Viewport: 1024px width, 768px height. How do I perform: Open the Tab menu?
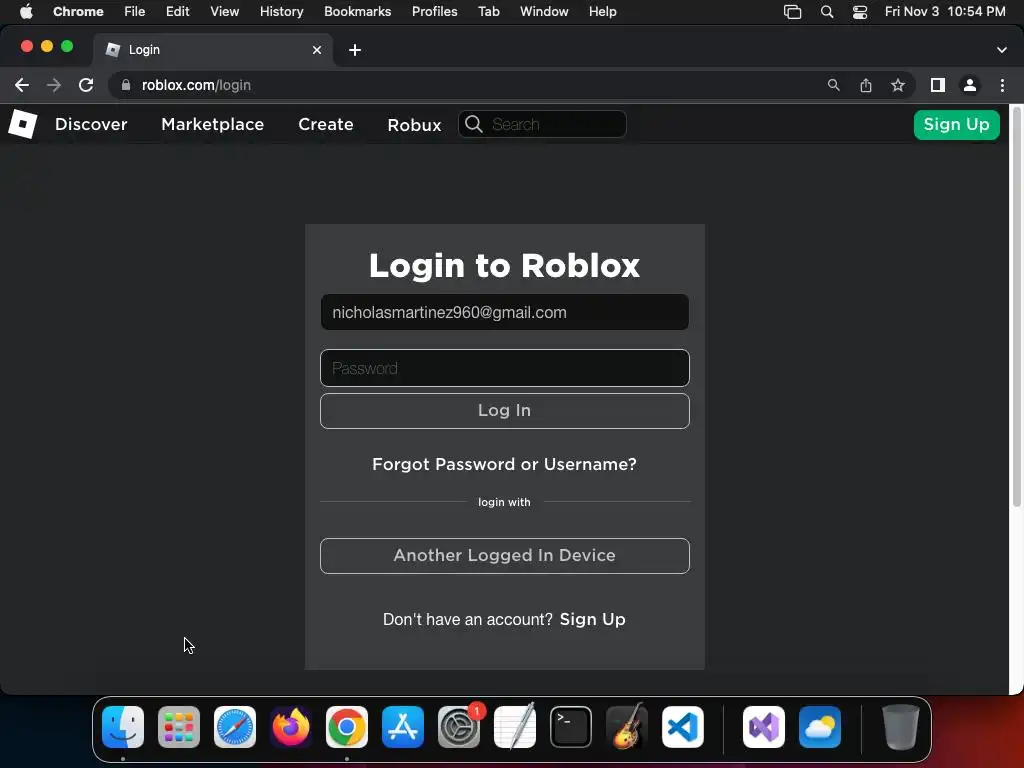(488, 12)
